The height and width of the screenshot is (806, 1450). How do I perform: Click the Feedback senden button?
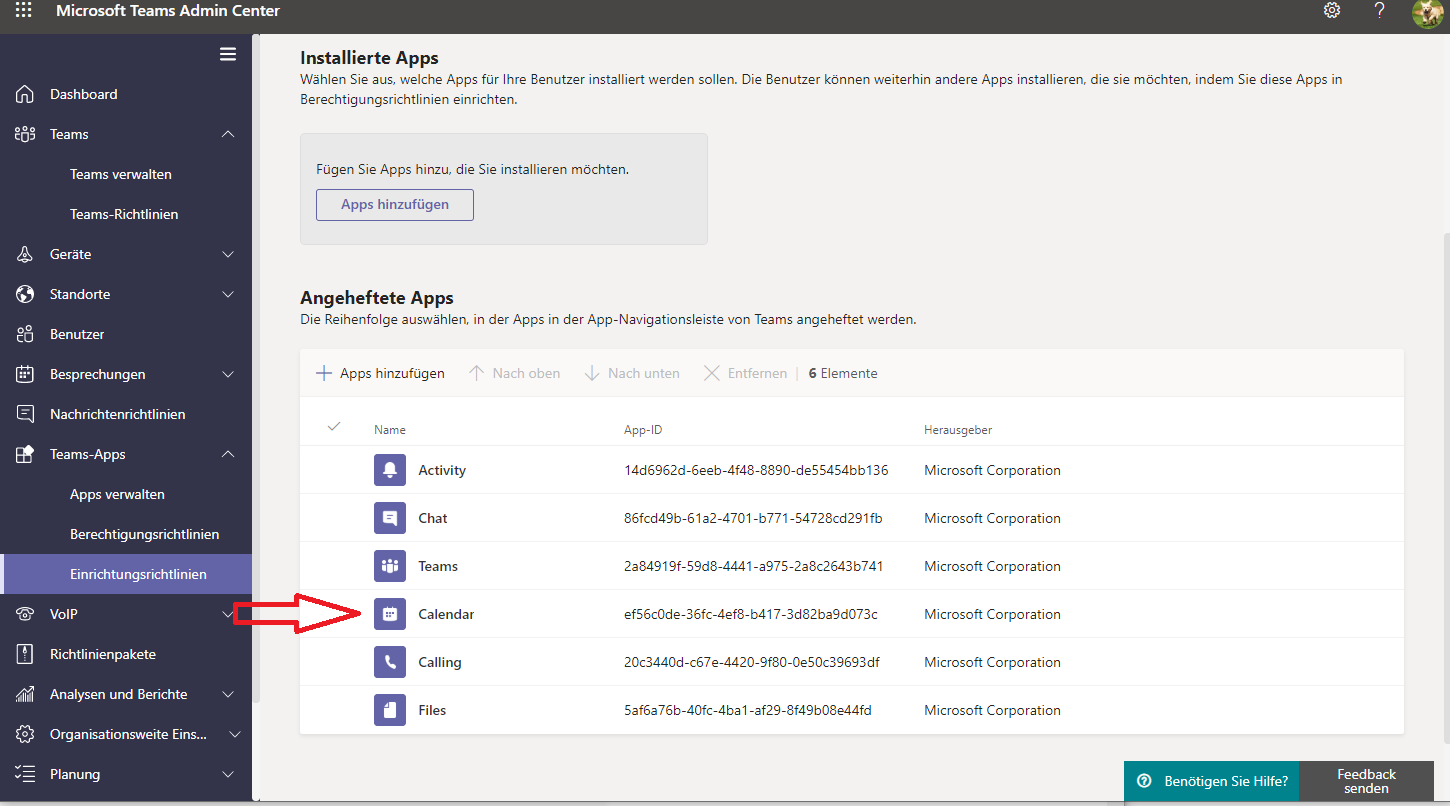tap(1366, 781)
